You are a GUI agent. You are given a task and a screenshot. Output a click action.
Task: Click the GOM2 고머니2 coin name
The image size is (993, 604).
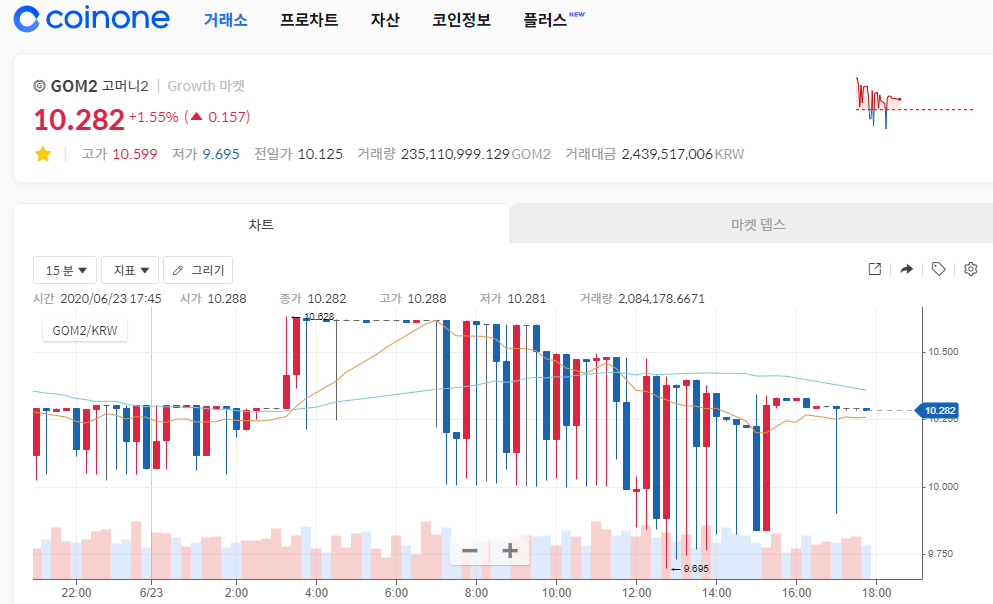coord(99,85)
